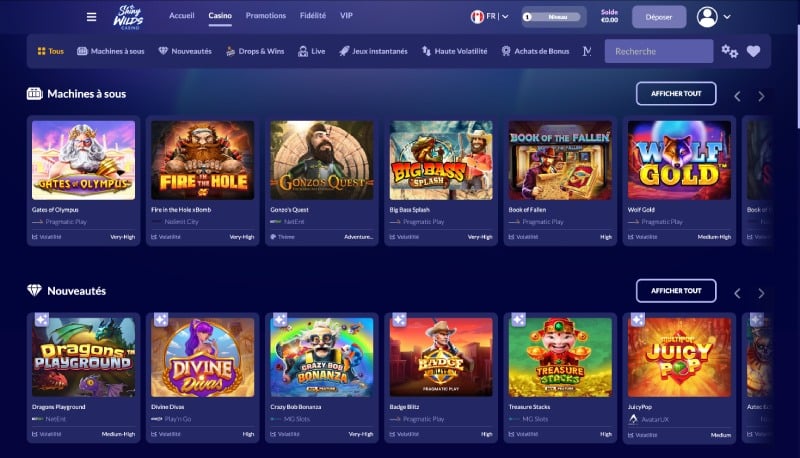Viewport: 800px width, 458px height.
Task: Slide Nouveautés carousel to next
Action: pyautogui.click(x=761, y=293)
